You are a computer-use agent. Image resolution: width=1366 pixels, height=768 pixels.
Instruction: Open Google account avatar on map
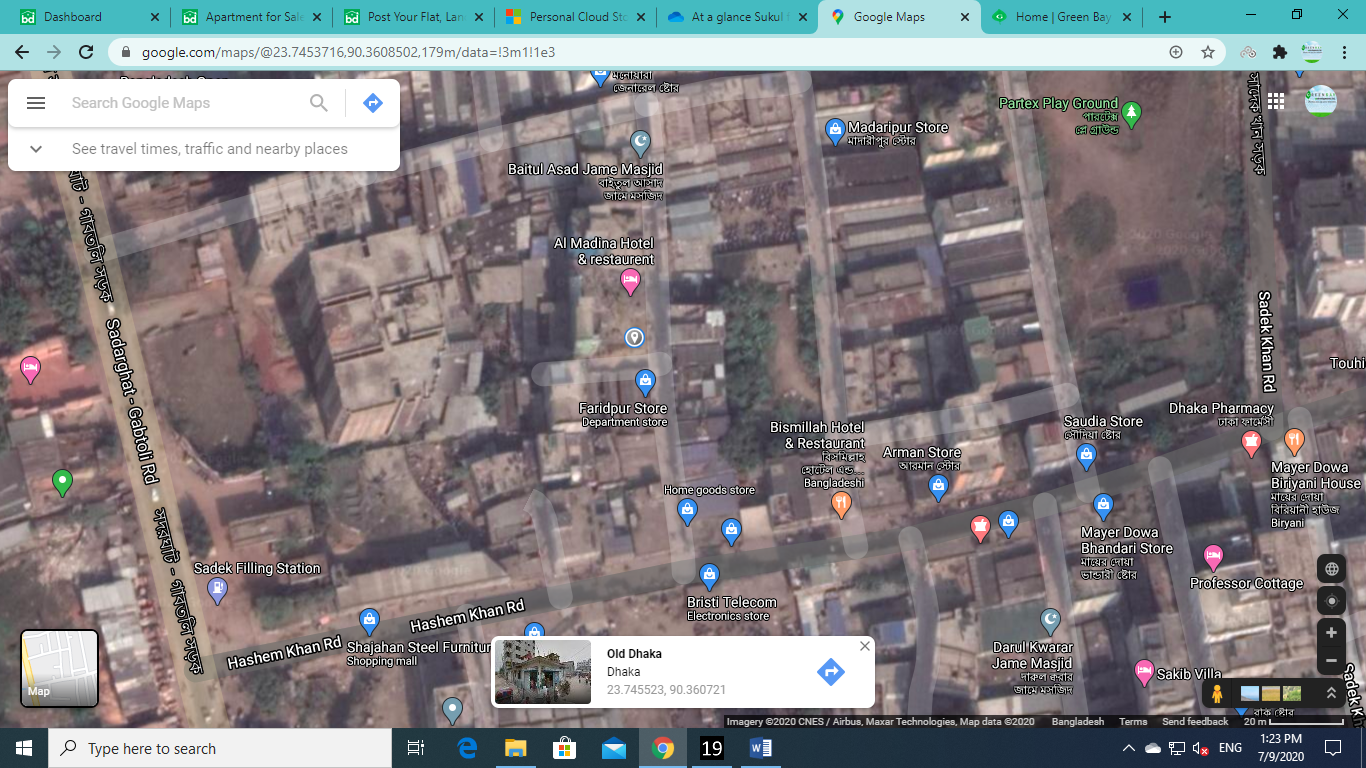[1321, 101]
